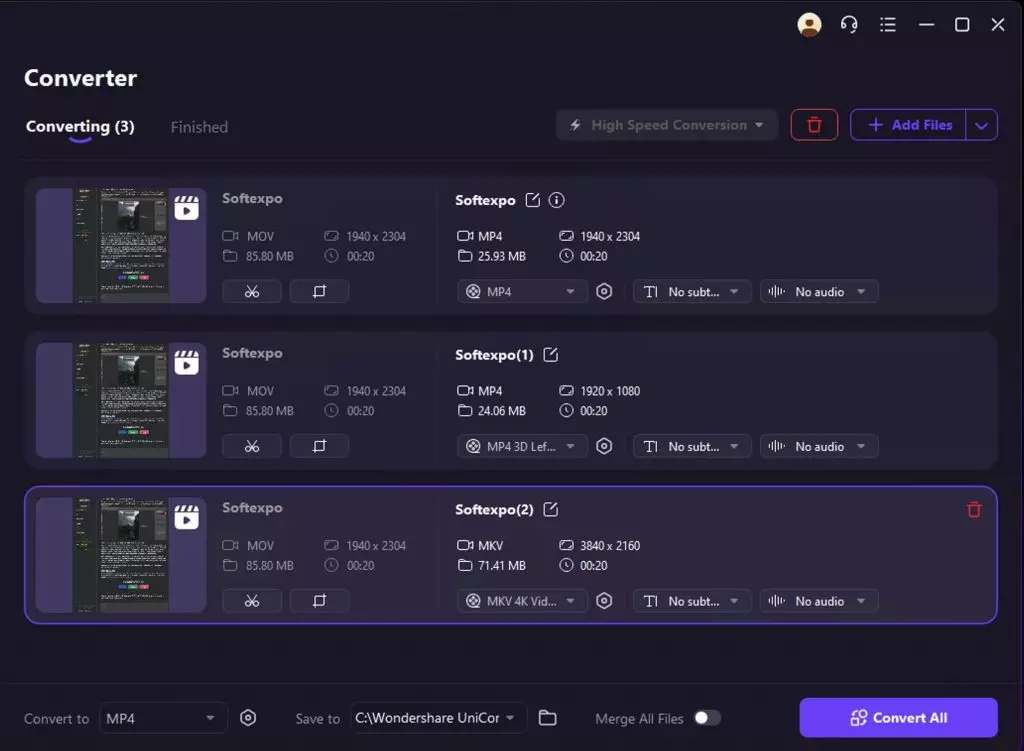Select the Converting (3) tab
The height and width of the screenshot is (751, 1024).
point(80,127)
